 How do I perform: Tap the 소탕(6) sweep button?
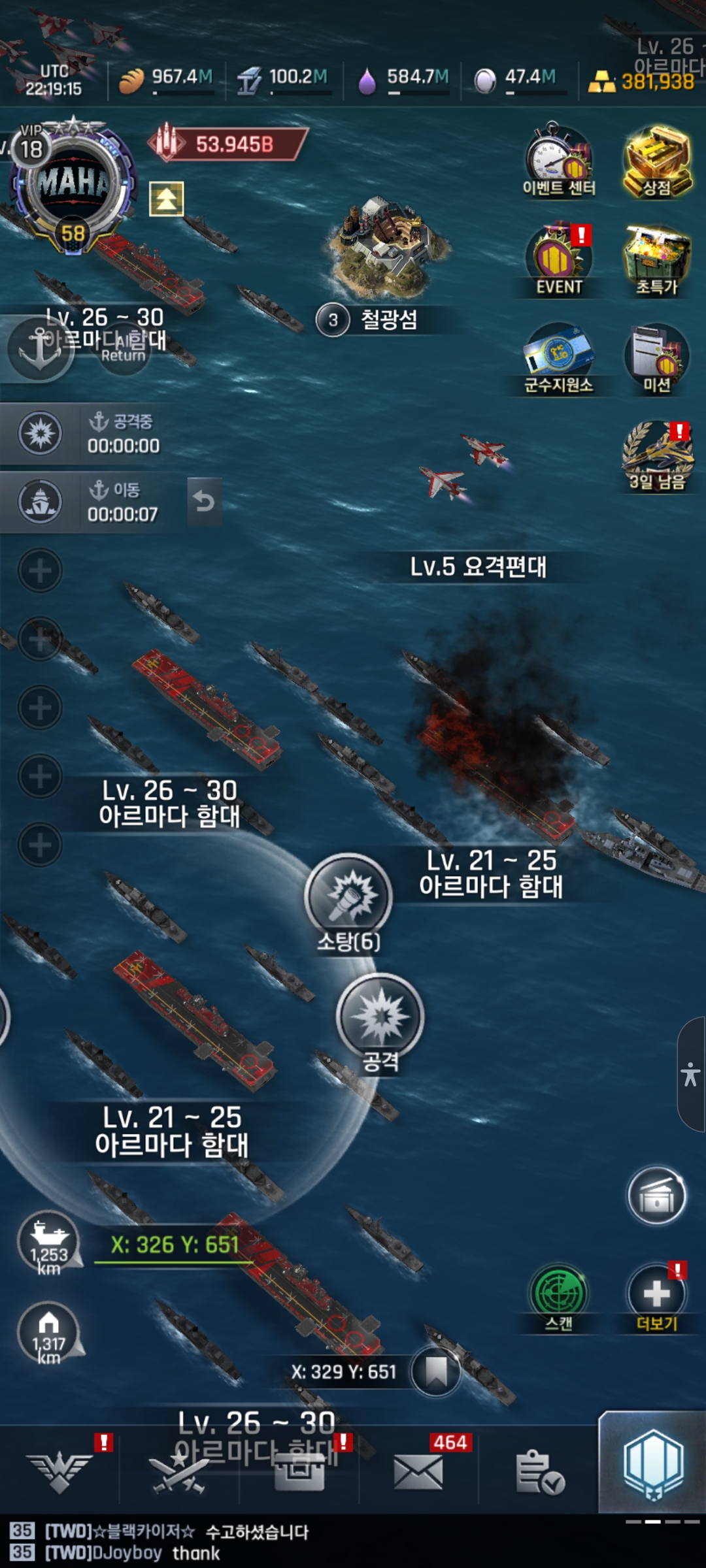[348, 903]
